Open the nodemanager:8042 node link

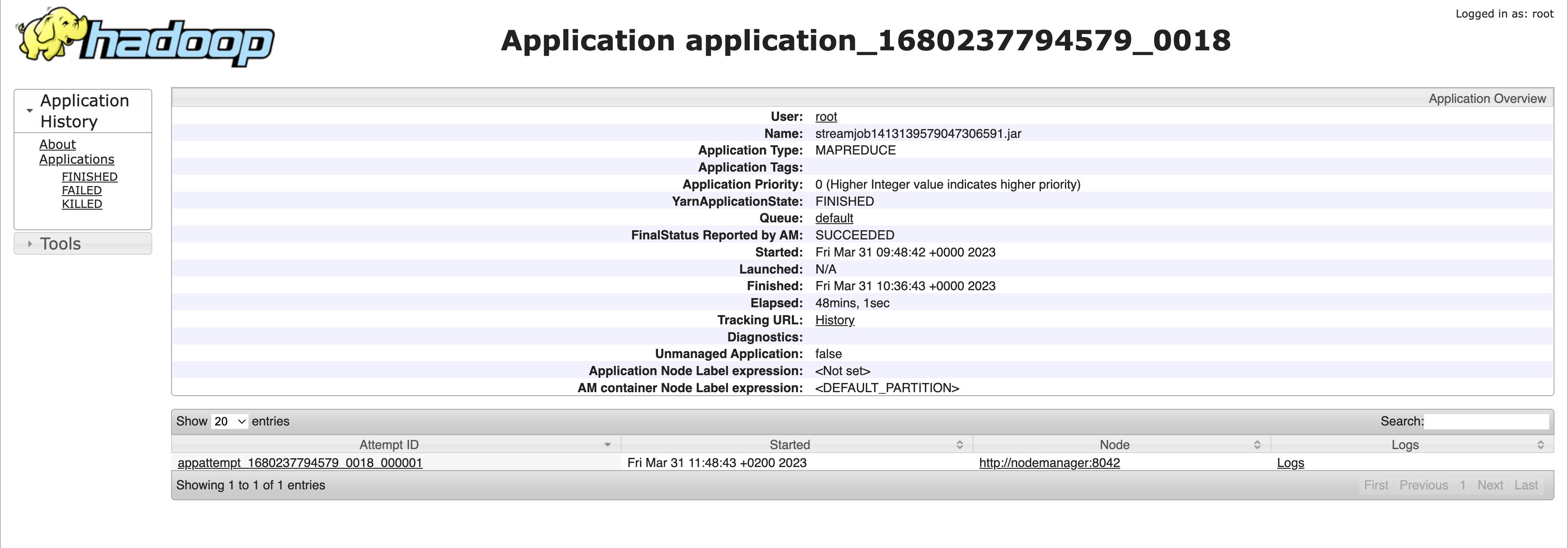1049,463
